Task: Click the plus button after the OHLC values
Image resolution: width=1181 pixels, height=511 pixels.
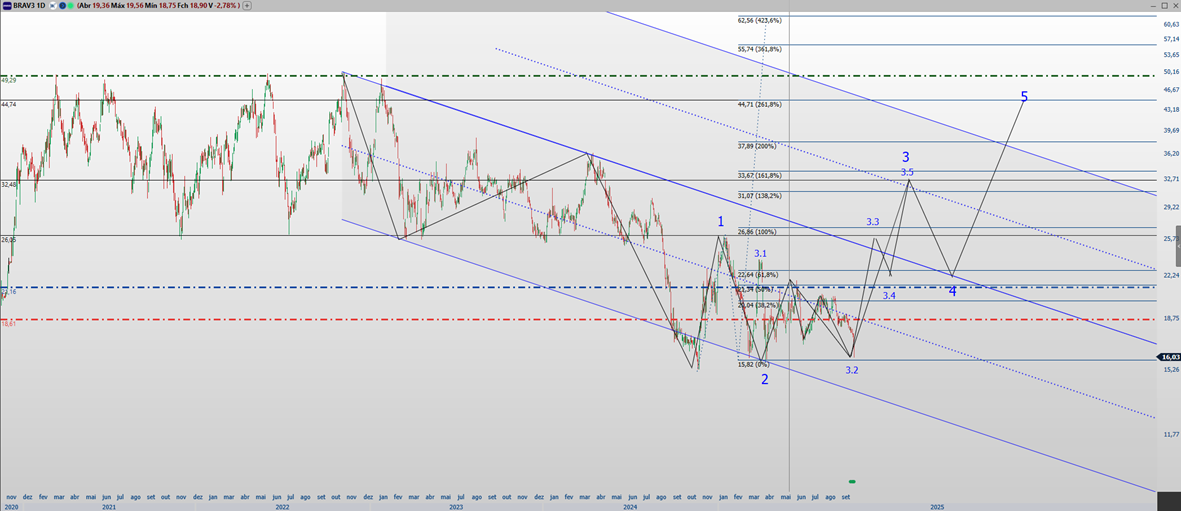Action: tap(247, 5)
